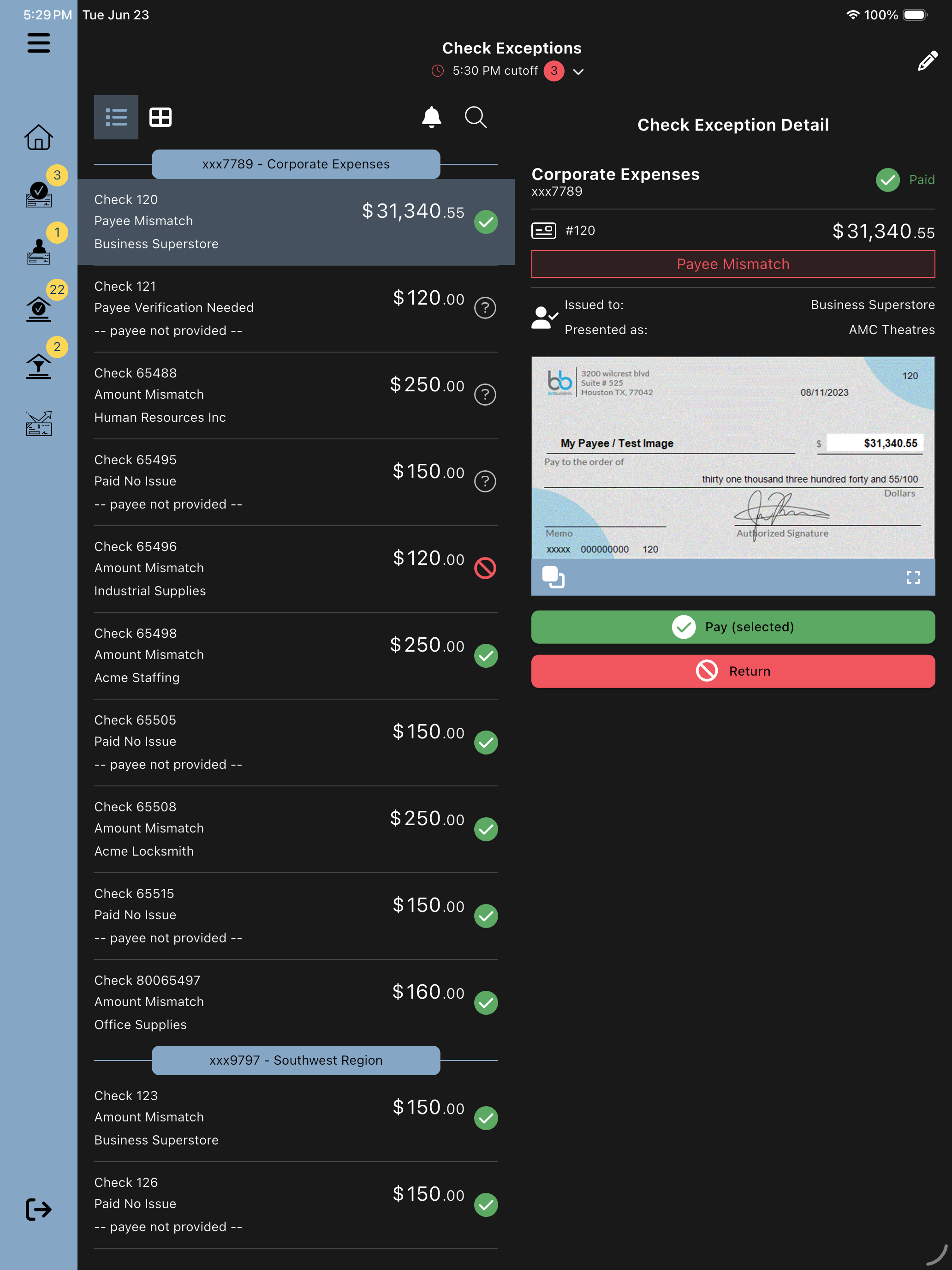Open the check 120 image thumbnail
Screen dimensions: 952x1270
[x=733, y=458]
